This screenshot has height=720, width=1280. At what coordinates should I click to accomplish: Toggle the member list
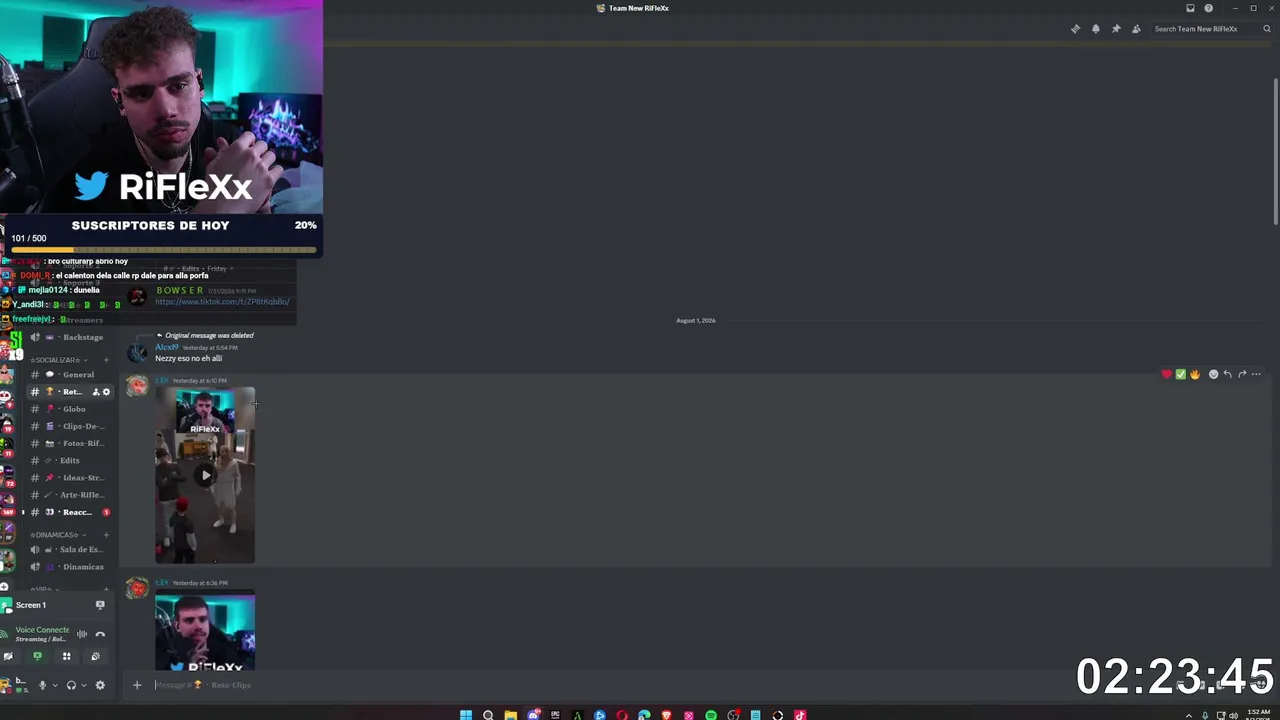point(1136,29)
